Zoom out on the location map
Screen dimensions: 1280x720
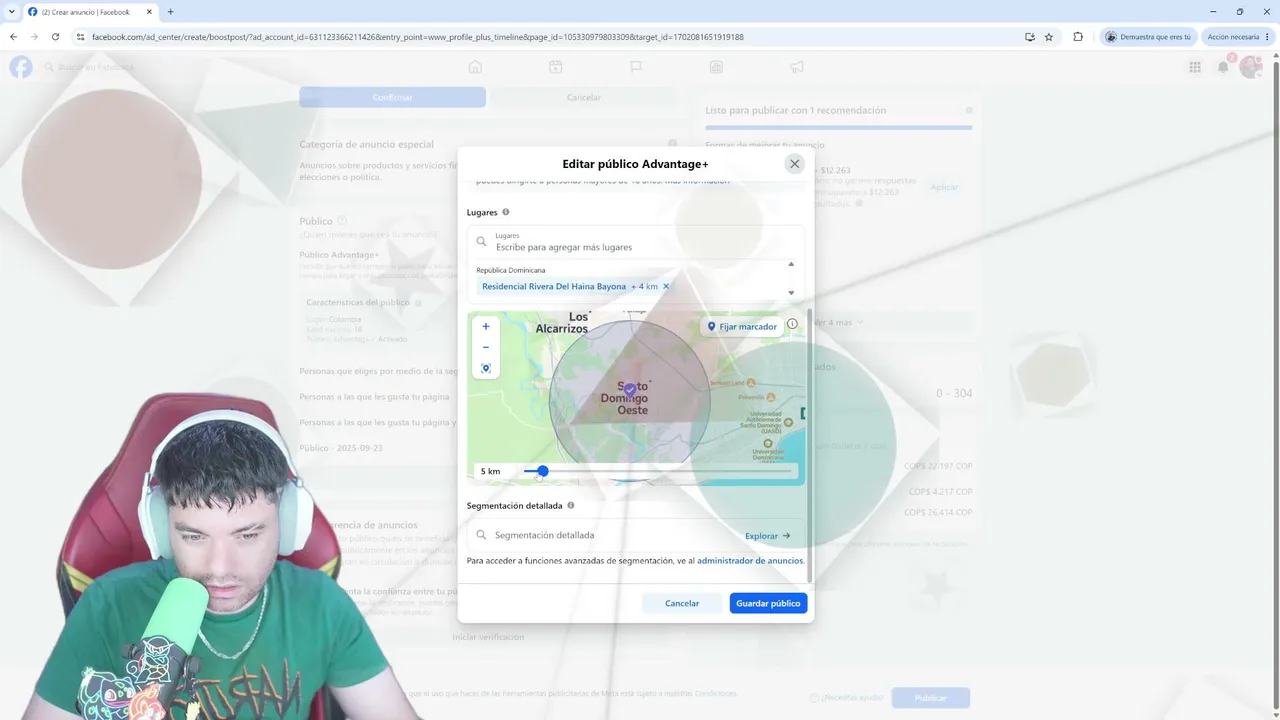(x=486, y=347)
